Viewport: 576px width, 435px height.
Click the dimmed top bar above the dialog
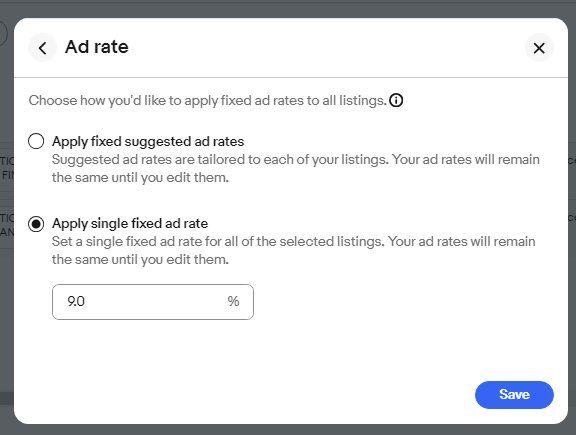click(288, 8)
